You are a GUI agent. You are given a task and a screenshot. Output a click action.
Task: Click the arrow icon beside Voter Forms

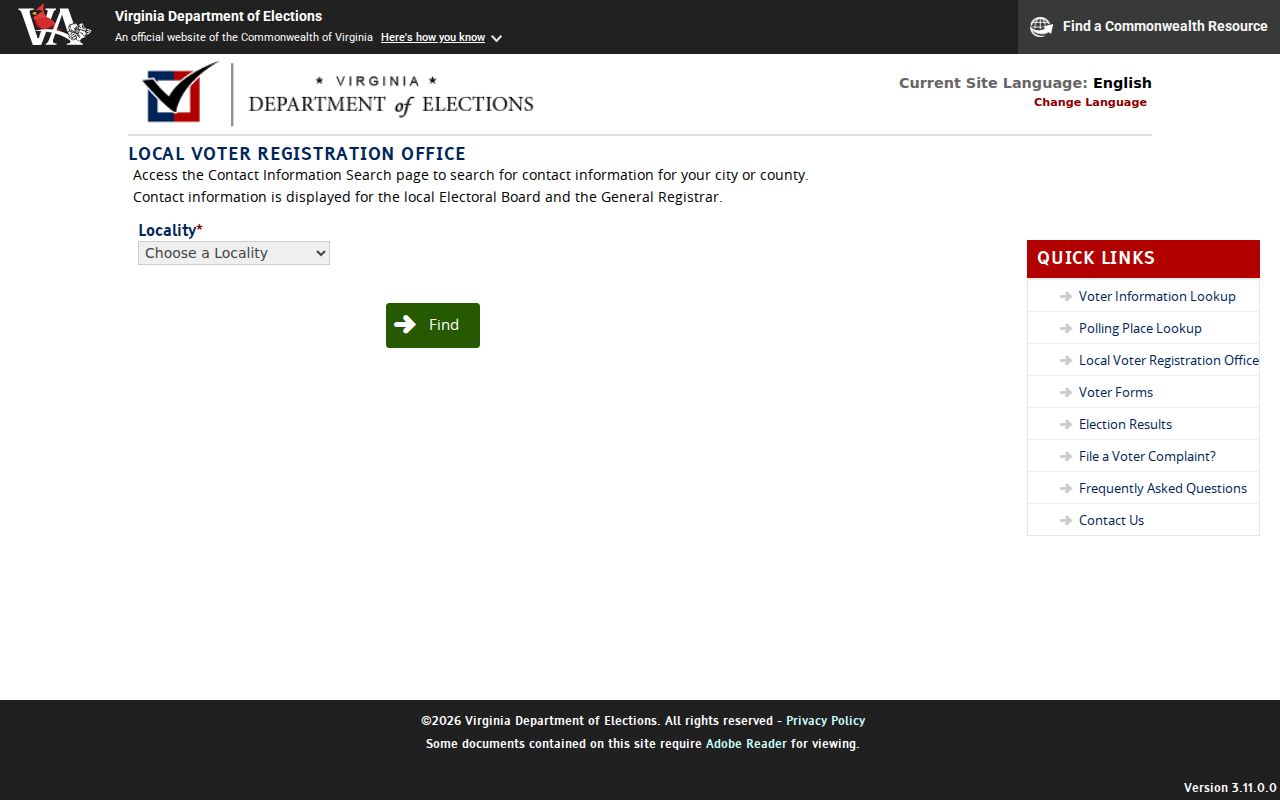[x=1066, y=393]
